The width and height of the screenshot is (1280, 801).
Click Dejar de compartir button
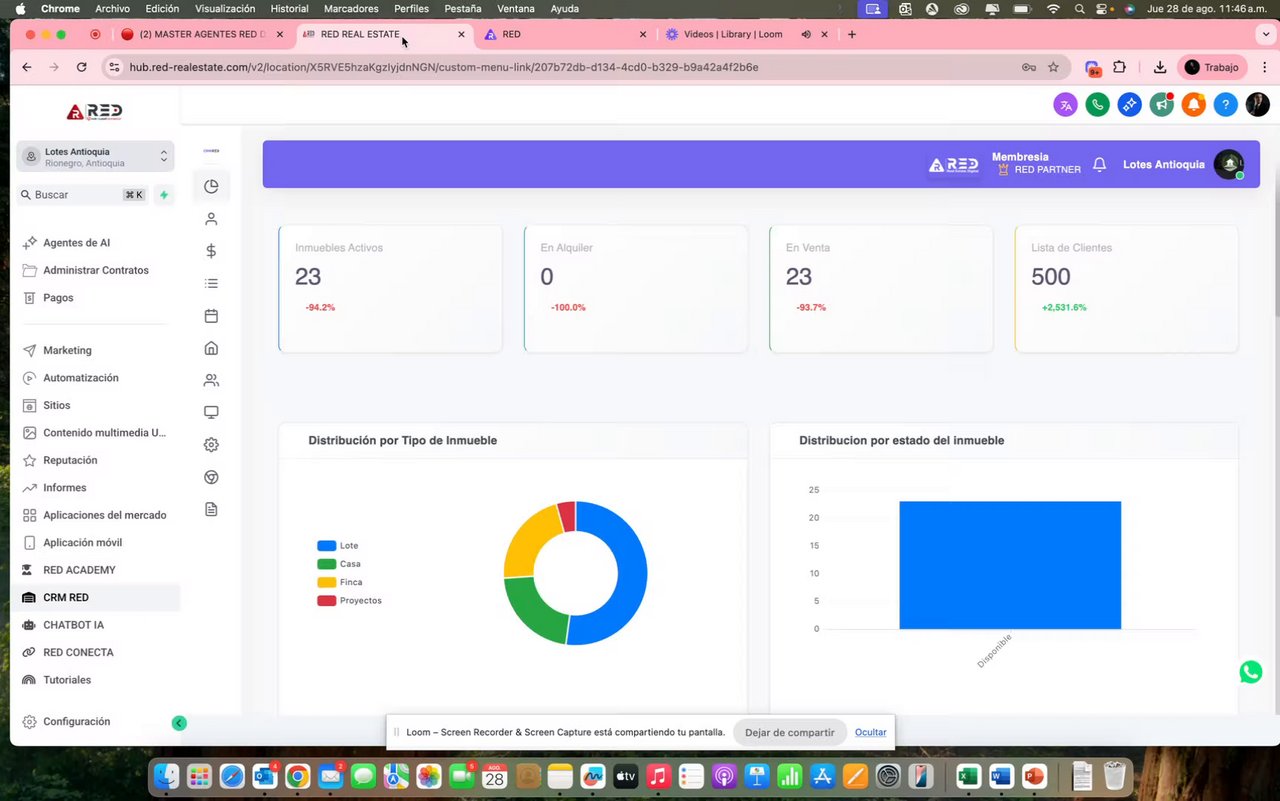click(789, 732)
